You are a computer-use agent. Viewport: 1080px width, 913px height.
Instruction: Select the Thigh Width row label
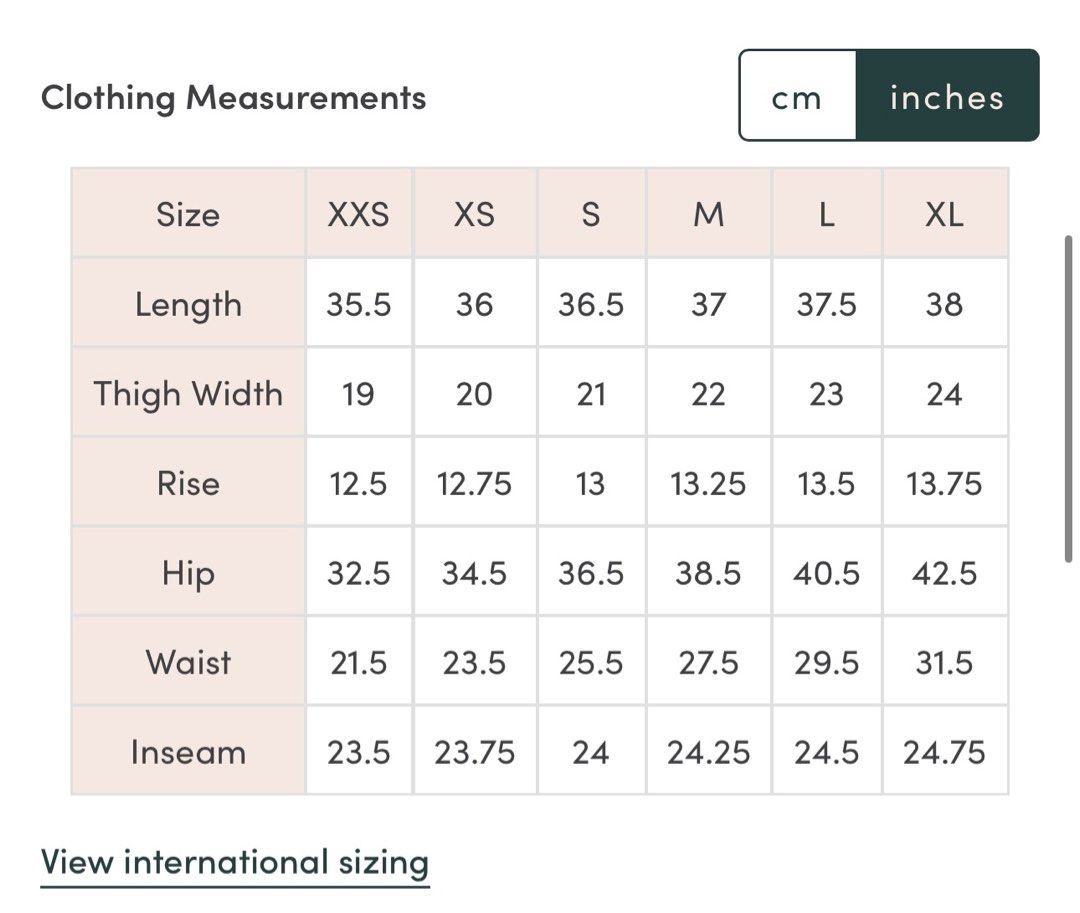[188, 393]
